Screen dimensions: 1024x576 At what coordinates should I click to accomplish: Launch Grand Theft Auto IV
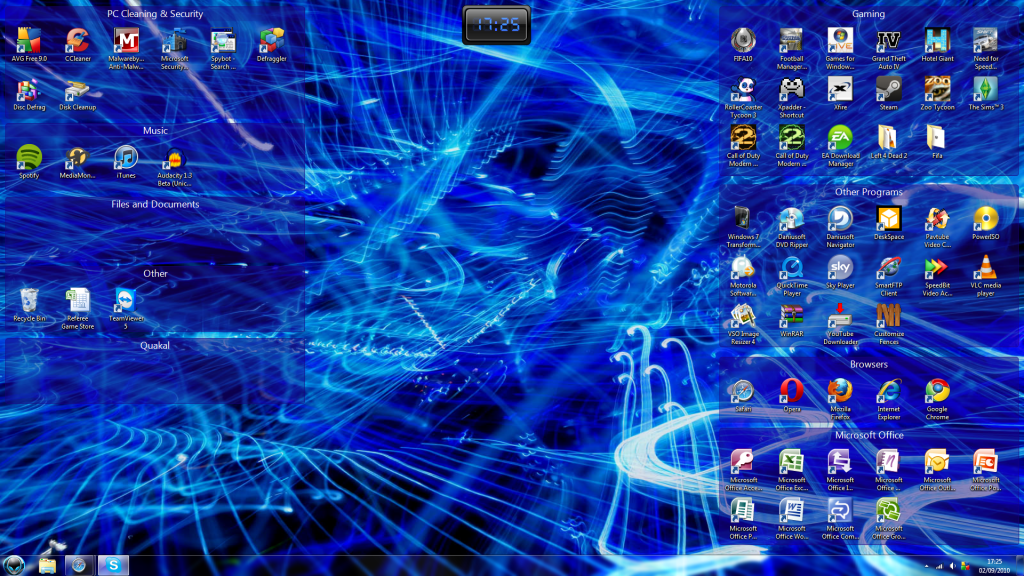coord(888,41)
